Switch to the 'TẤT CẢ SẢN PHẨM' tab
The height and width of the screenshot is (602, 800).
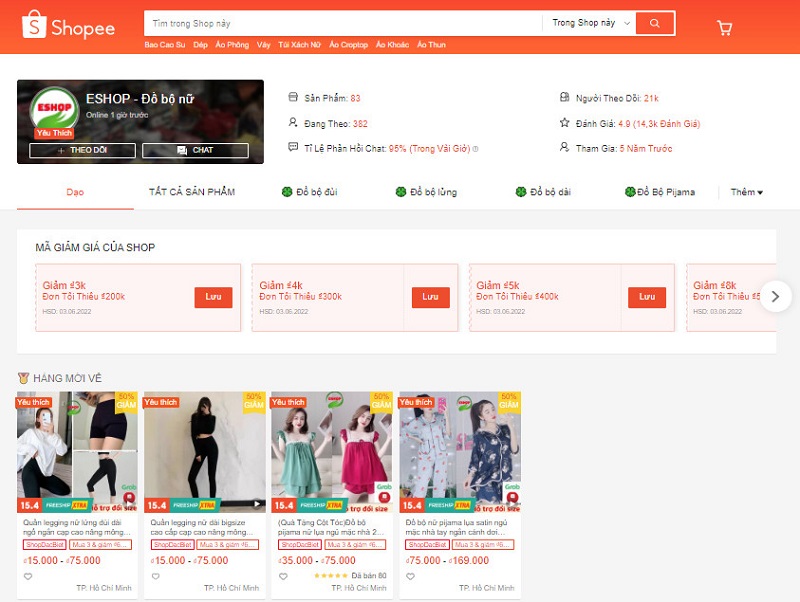tap(192, 192)
